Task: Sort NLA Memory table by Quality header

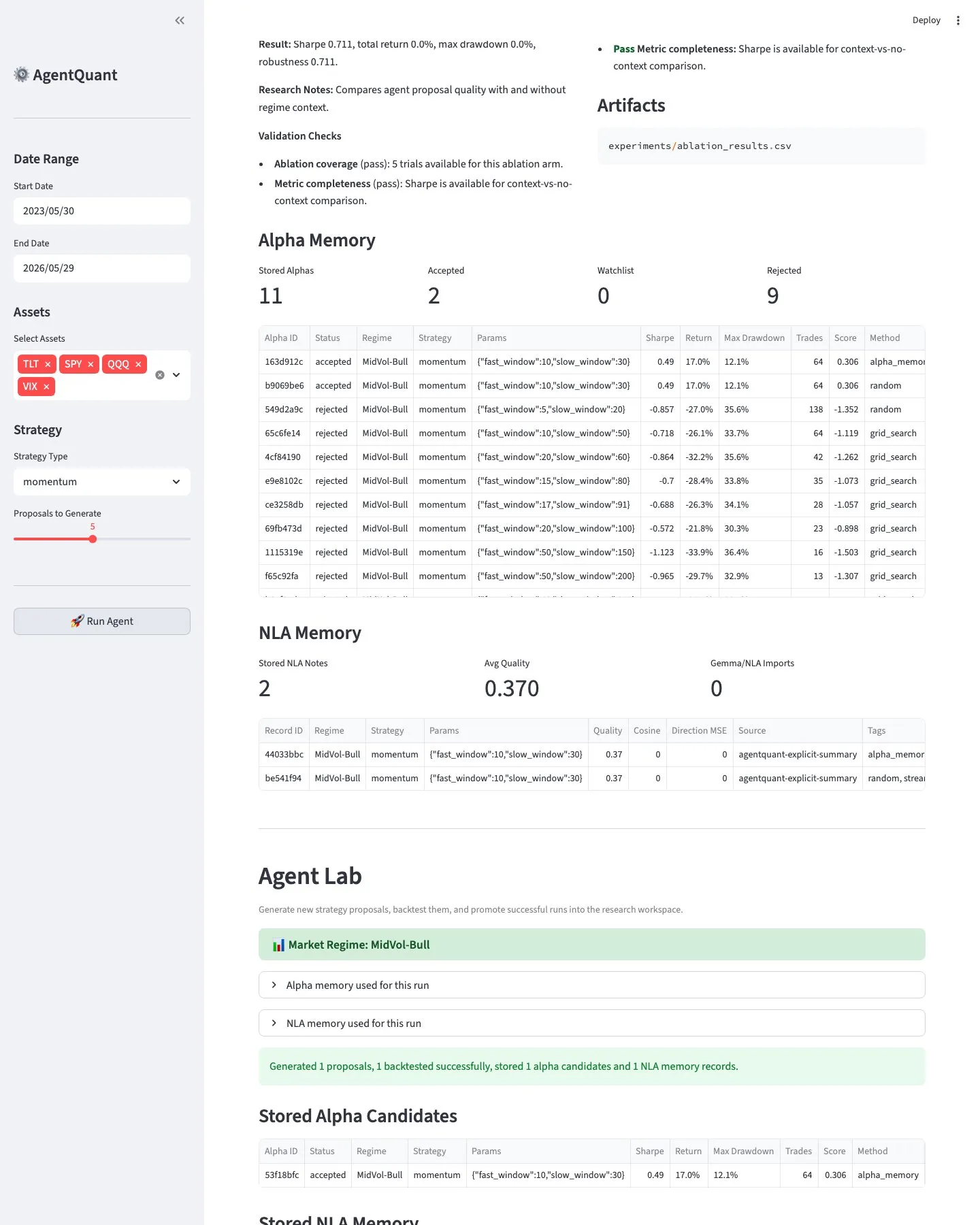Action: pyautogui.click(x=608, y=731)
